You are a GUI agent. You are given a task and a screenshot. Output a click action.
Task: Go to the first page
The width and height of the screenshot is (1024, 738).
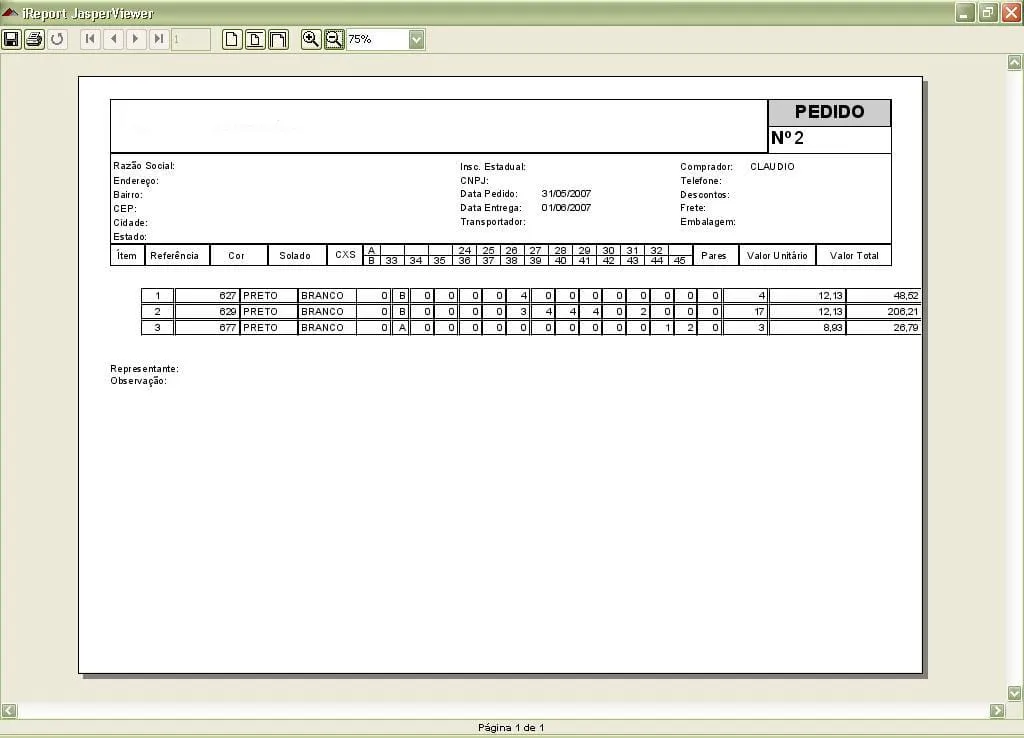click(90, 39)
